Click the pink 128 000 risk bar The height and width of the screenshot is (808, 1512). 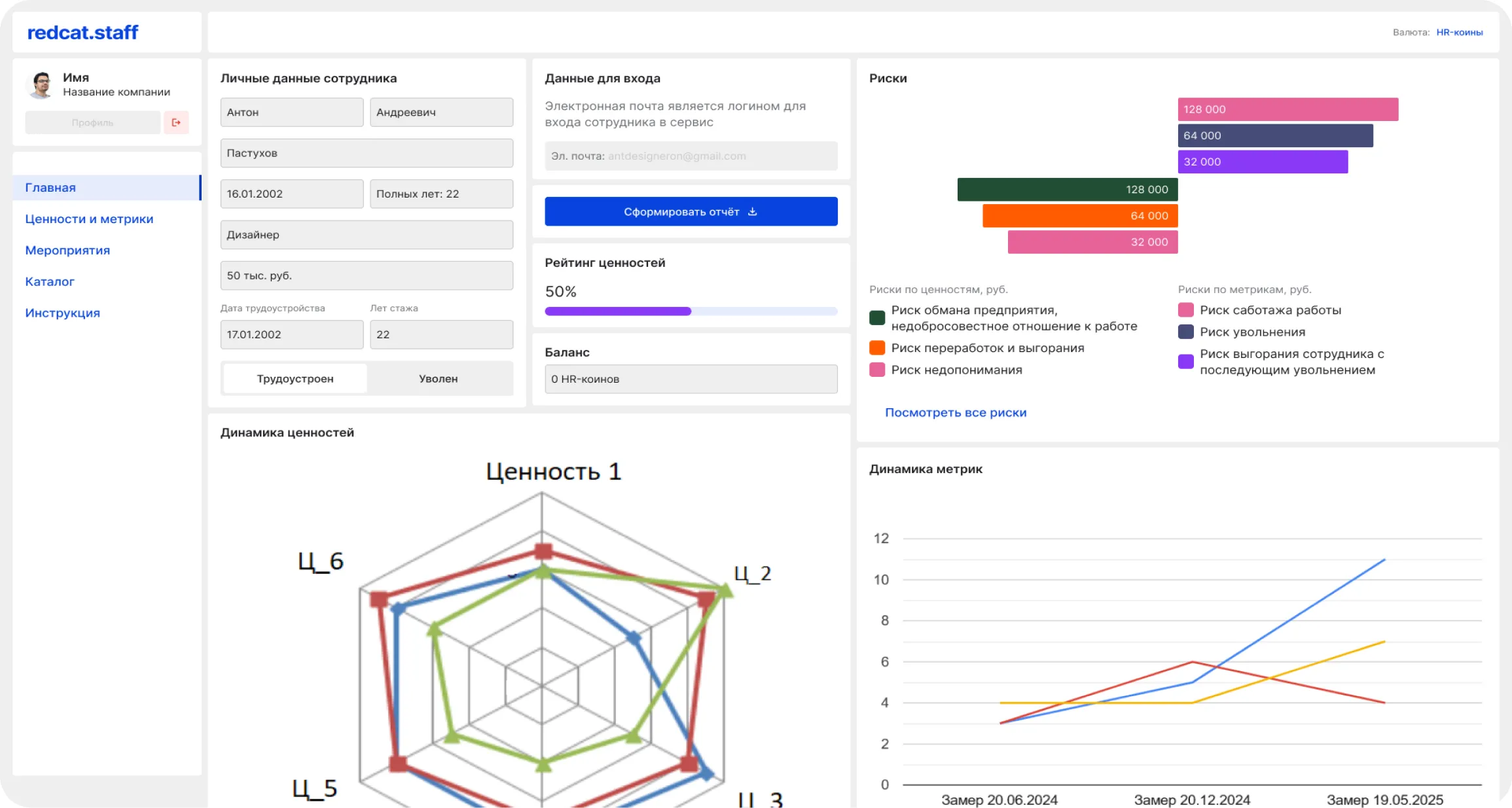[1287, 109]
